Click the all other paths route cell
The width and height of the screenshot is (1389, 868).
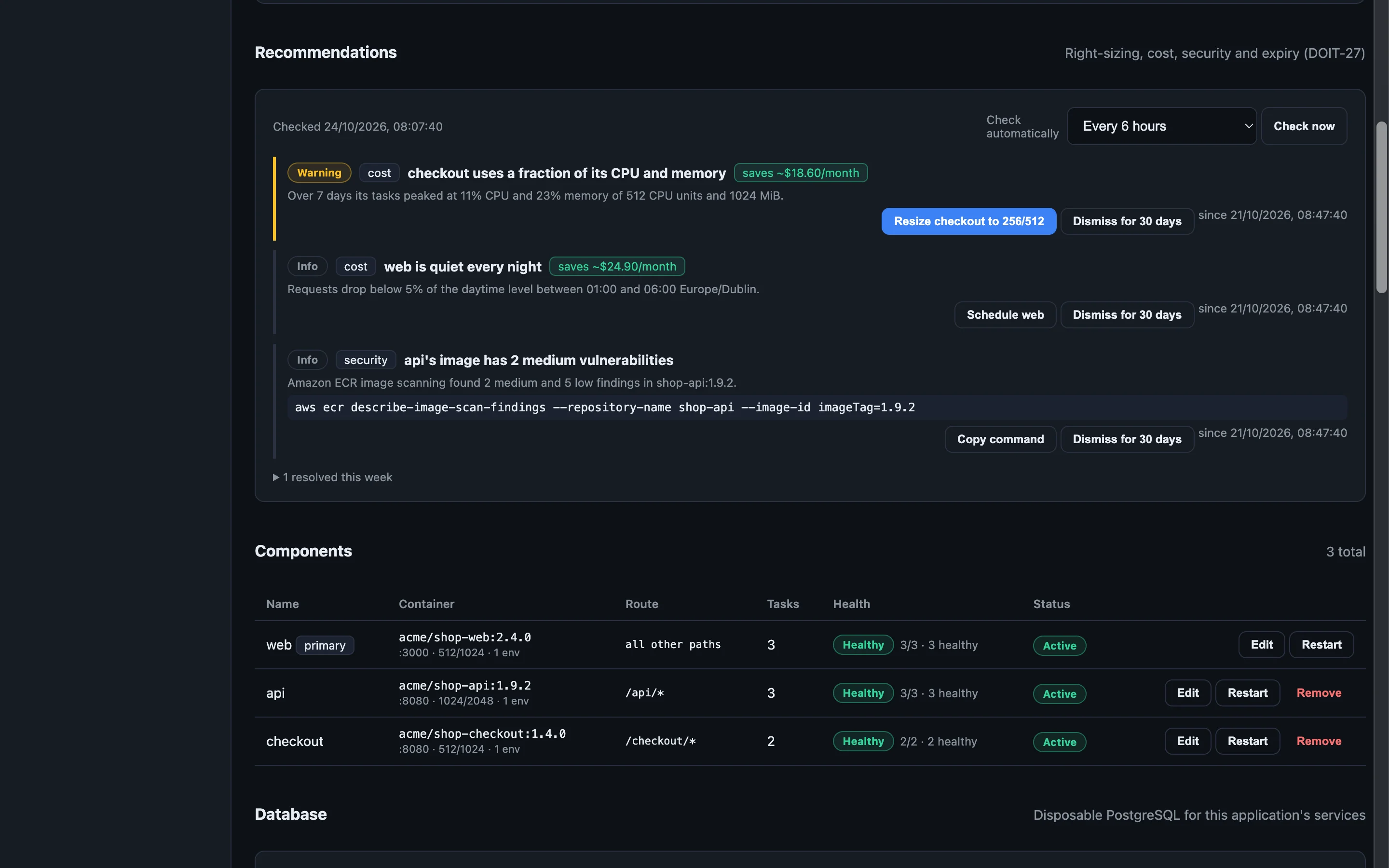click(x=673, y=645)
